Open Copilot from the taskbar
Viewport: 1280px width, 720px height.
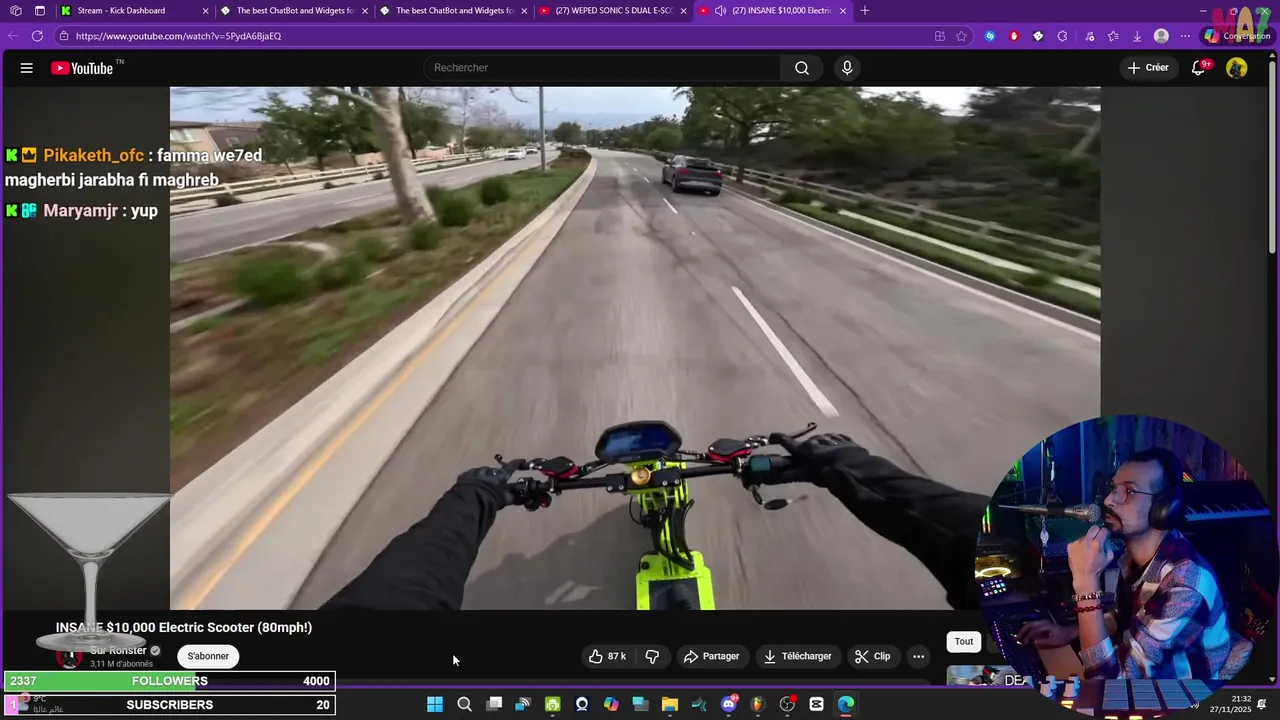(611, 704)
